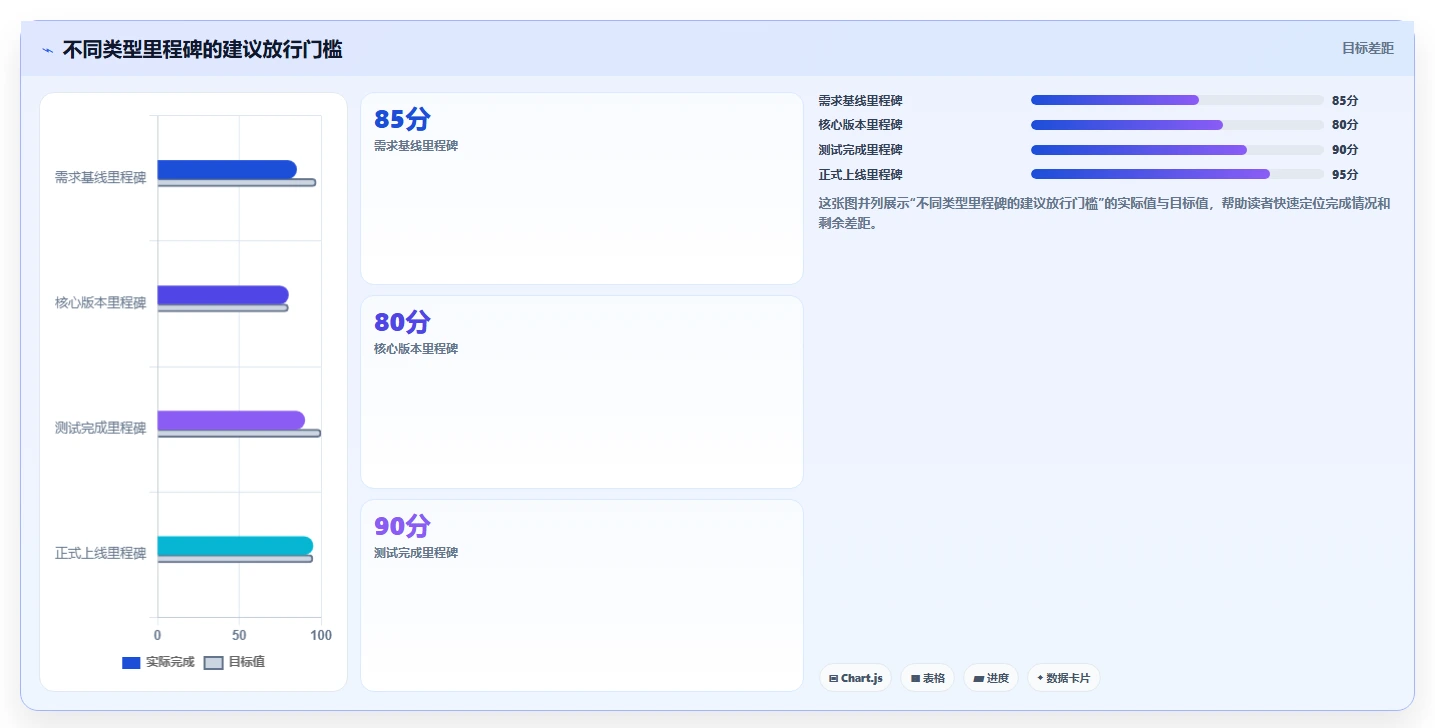Click the 95分 value in progress list
1435x728 pixels.
1345,174
